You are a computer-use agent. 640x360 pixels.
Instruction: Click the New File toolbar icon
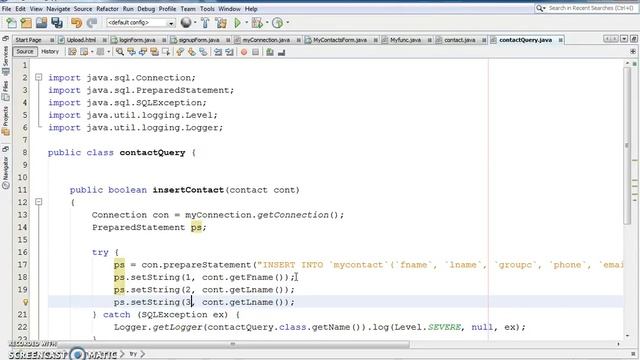click(11, 23)
